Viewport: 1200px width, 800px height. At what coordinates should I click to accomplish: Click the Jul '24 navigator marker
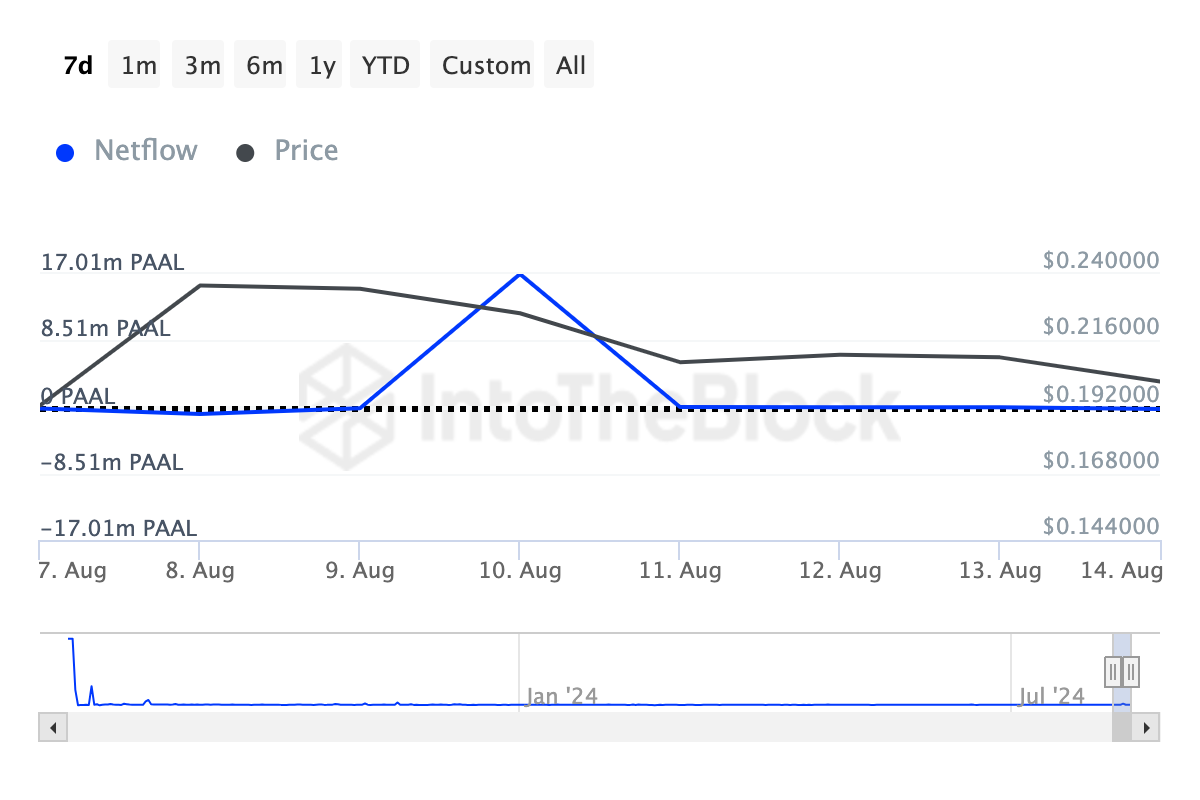point(1051,695)
